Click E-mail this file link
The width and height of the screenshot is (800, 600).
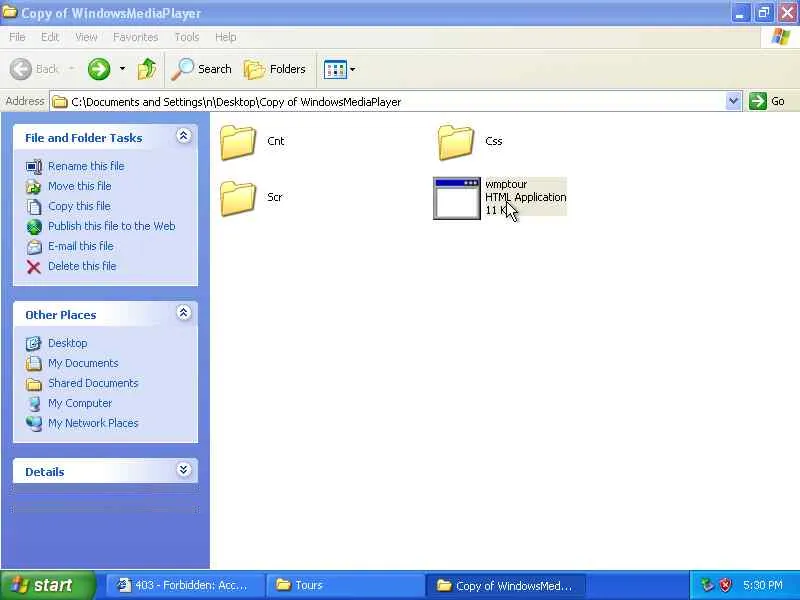point(81,246)
